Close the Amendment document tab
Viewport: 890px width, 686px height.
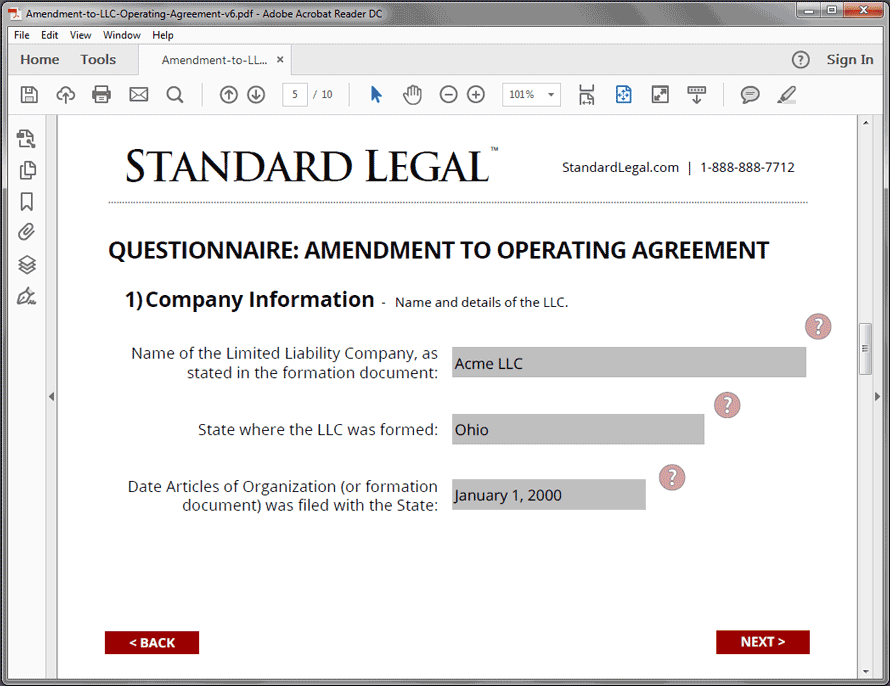(x=280, y=60)
